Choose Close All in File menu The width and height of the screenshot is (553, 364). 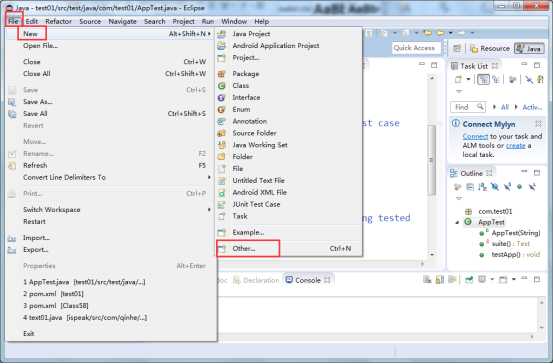click(111, 74)
